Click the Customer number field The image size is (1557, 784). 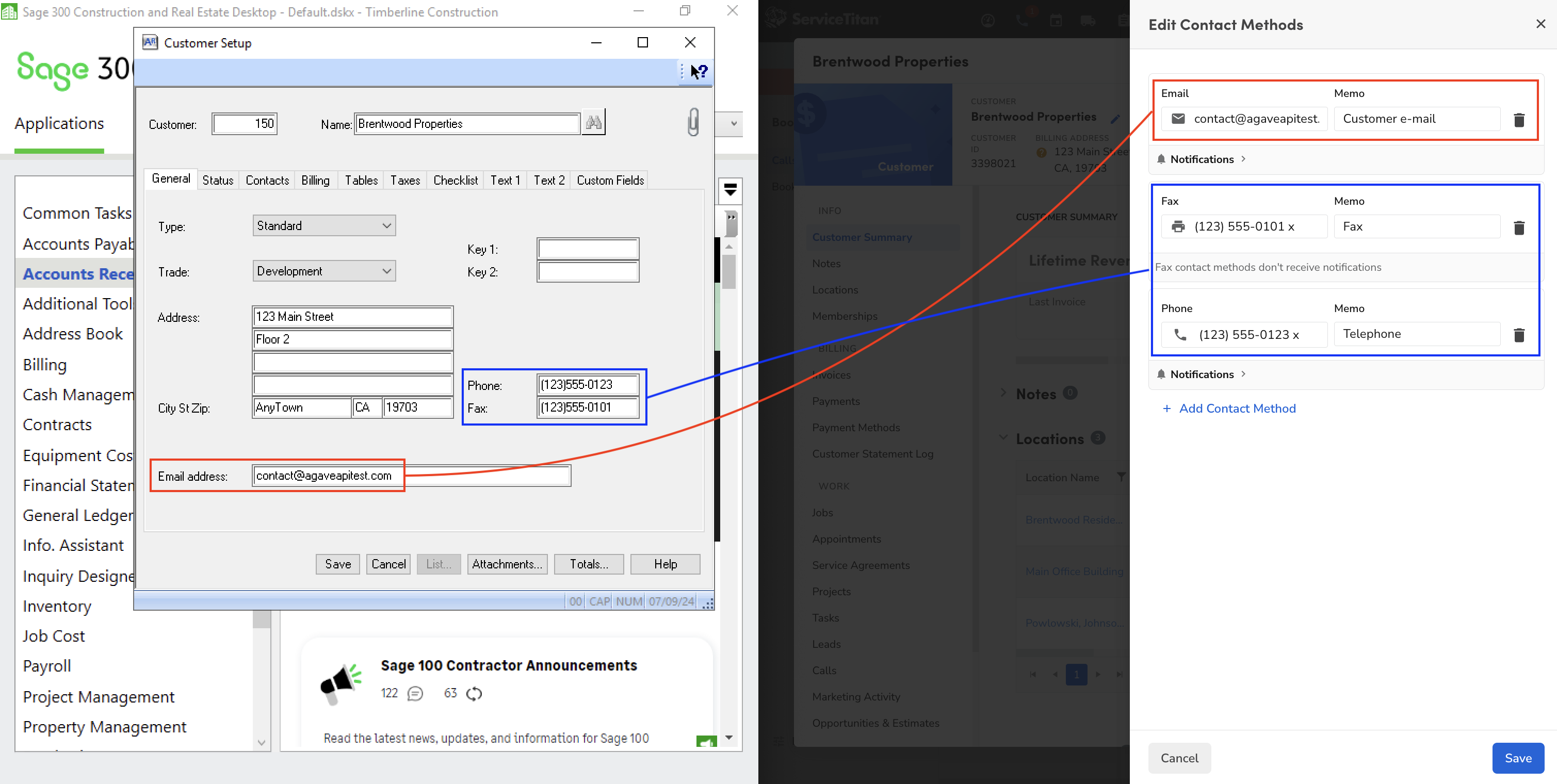(244, 124)
